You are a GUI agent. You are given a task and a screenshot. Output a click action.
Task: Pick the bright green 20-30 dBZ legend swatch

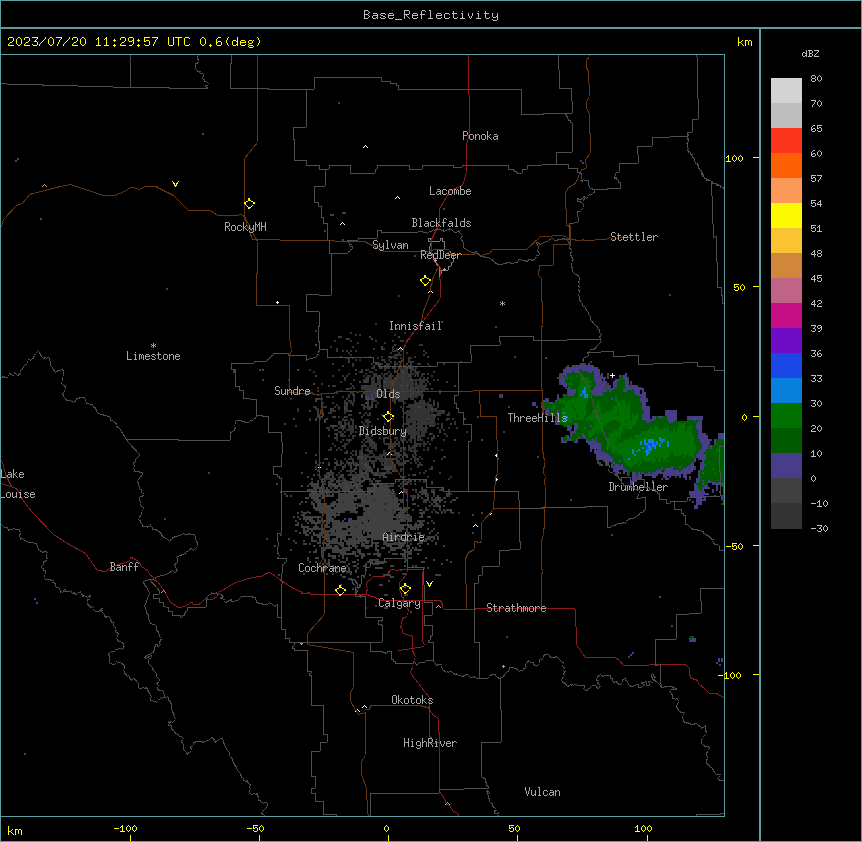pyautogui.click(x=786, y=416)
